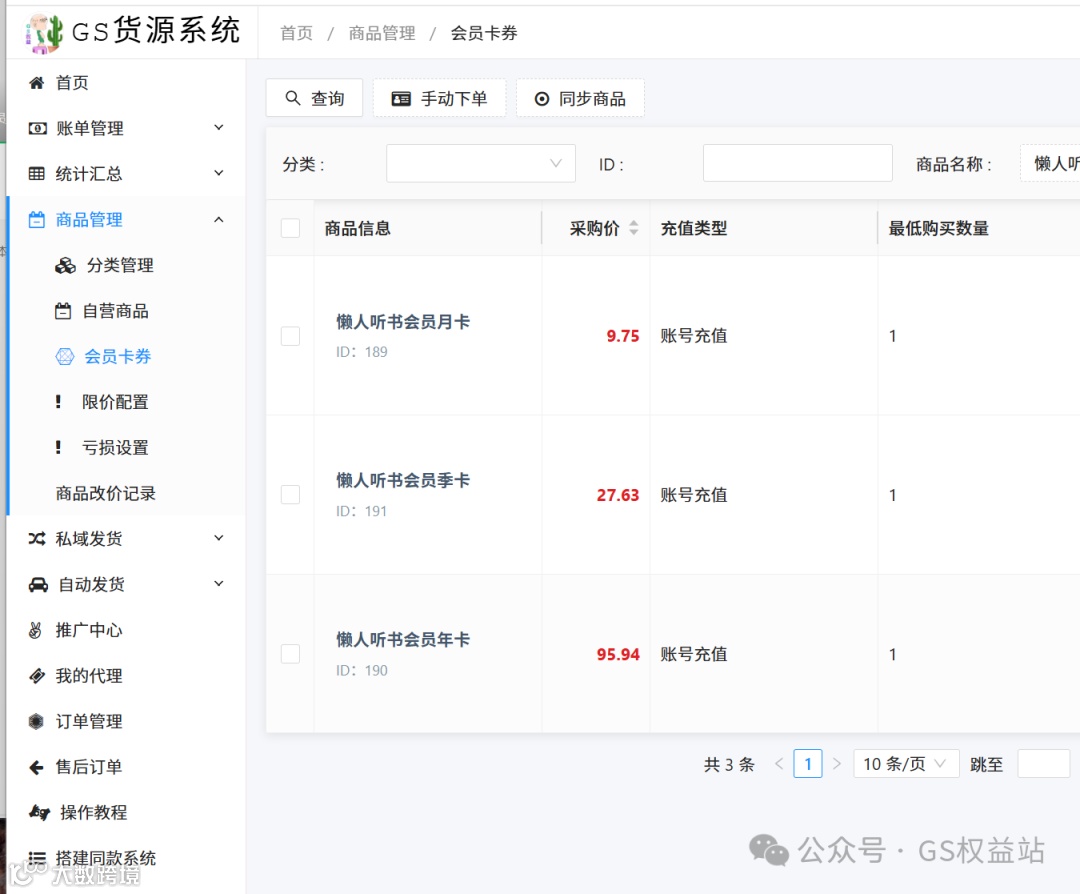The image size is (1080, 894).
Task: Click the home icon beside 首页
Action: tap(37, 83)
